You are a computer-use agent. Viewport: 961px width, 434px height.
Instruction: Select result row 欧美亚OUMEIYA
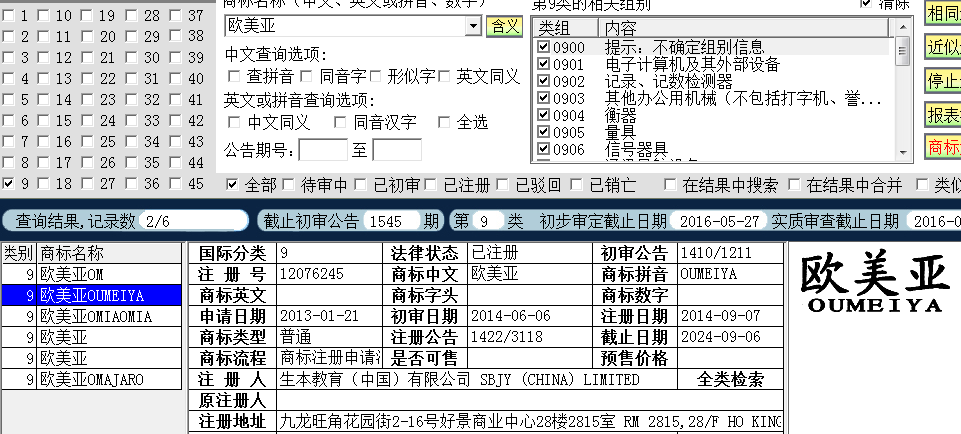(92, 295)
